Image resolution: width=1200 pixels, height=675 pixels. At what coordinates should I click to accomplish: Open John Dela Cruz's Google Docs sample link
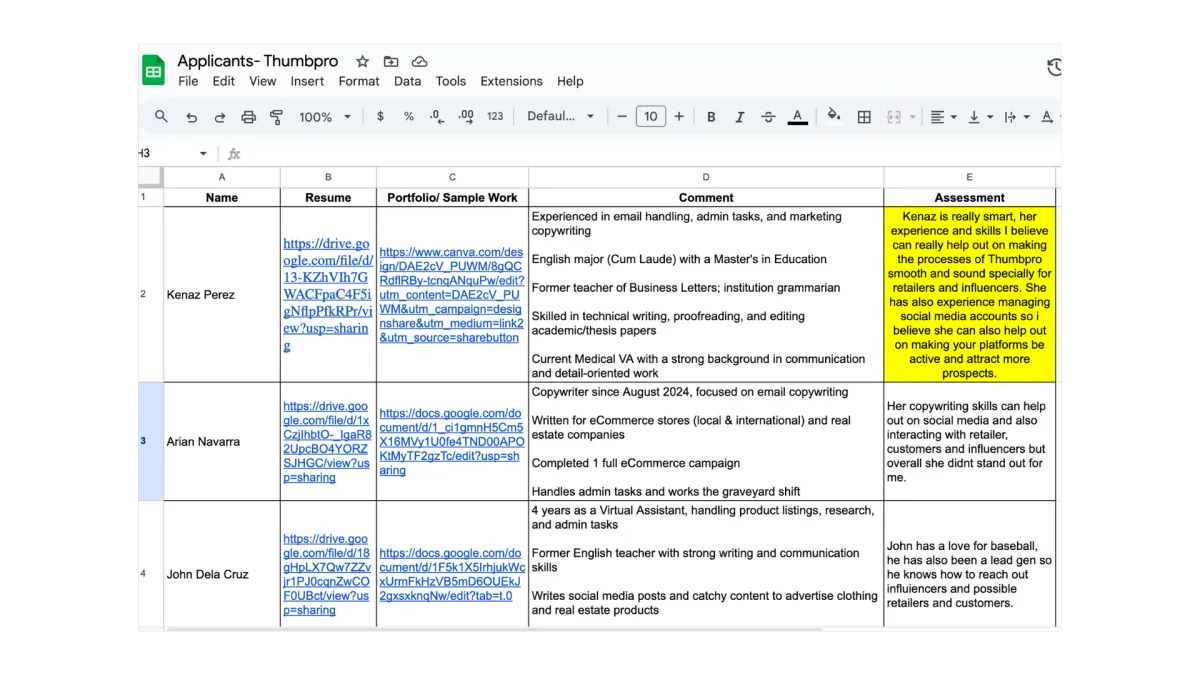point(452,574)
